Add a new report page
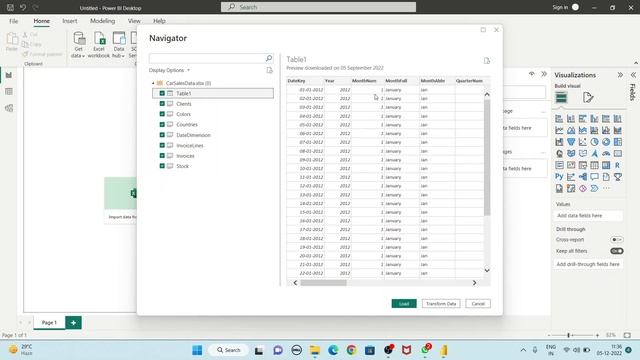 coord(73,322)
